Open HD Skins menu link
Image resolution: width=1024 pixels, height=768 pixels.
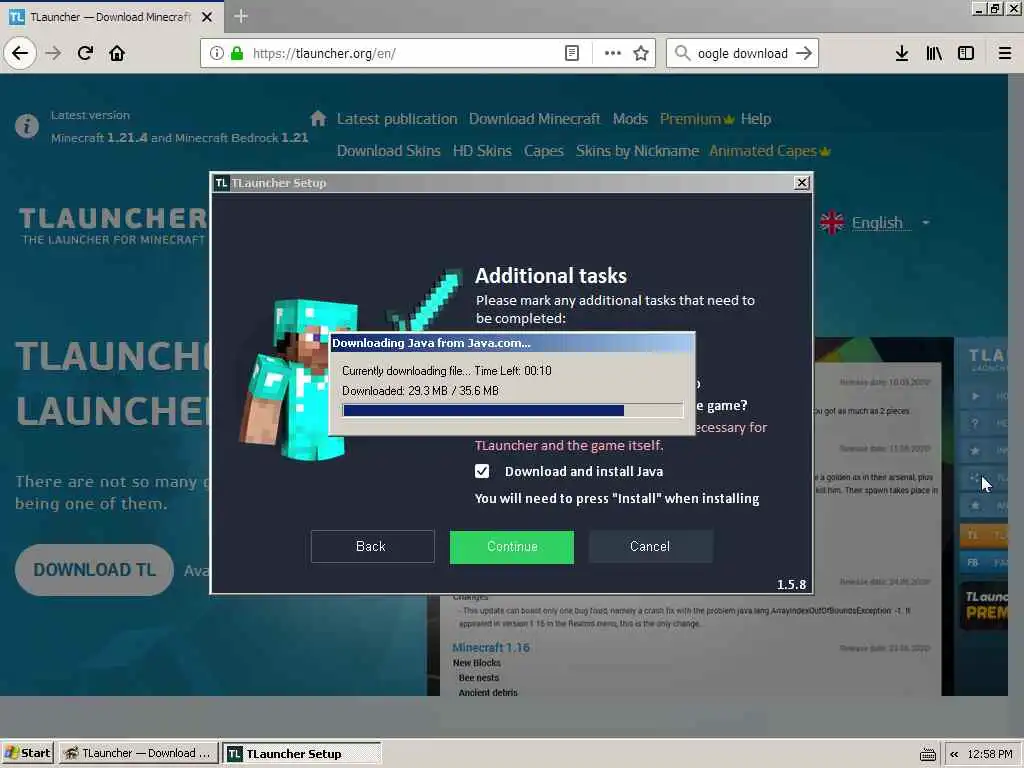482,151
